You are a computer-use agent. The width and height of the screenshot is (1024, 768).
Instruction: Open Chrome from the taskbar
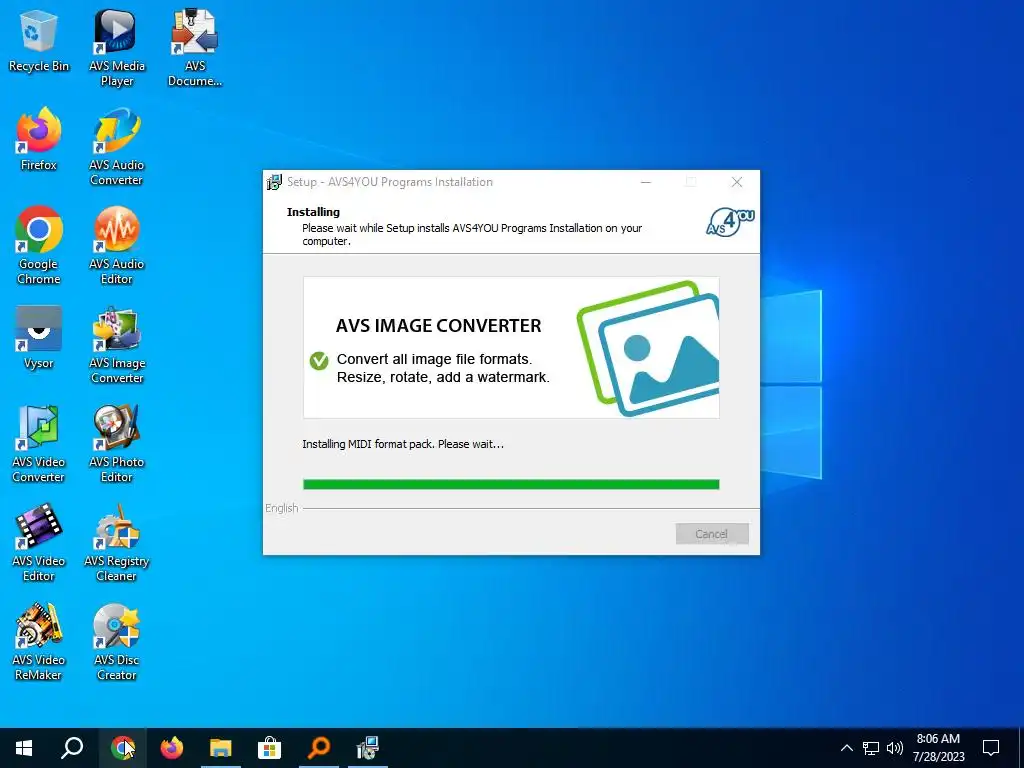point(122,748)
